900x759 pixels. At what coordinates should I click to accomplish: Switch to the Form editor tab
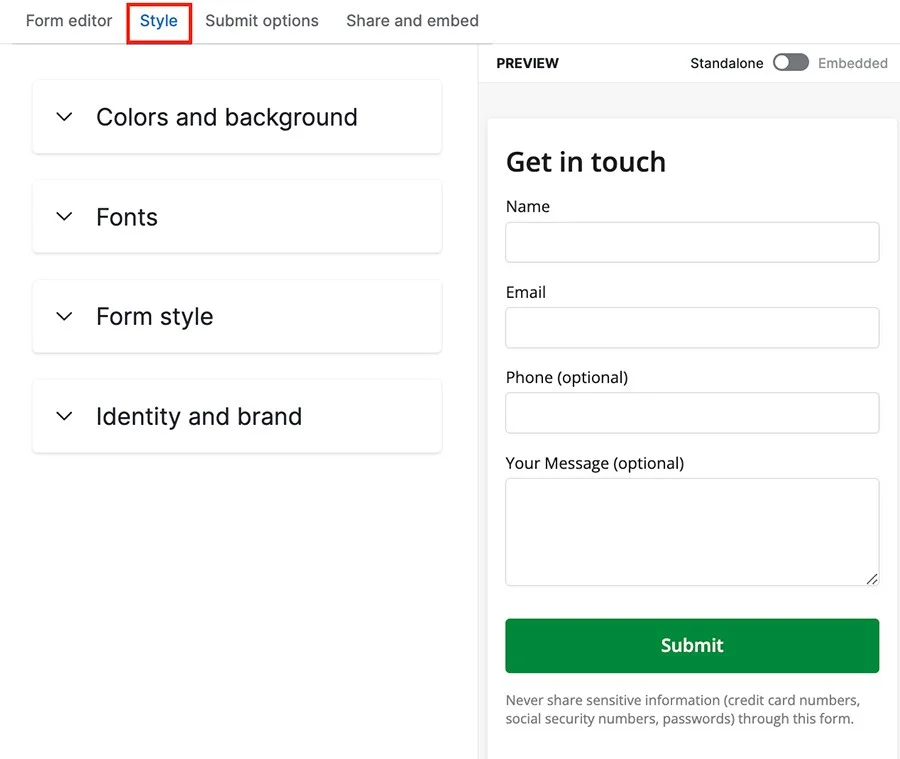tap(69, 21)
